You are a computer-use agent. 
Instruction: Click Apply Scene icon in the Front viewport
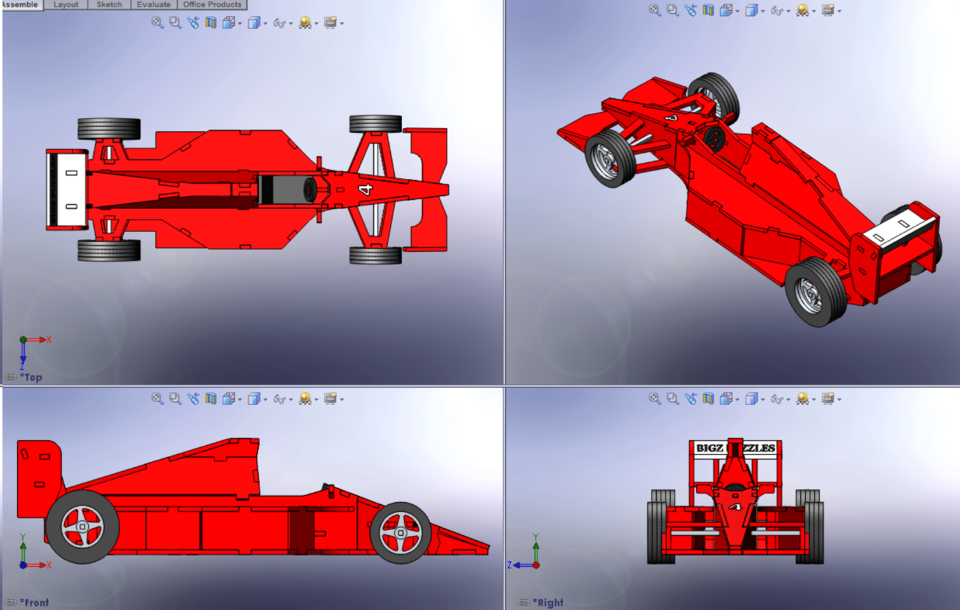[330, 398]
